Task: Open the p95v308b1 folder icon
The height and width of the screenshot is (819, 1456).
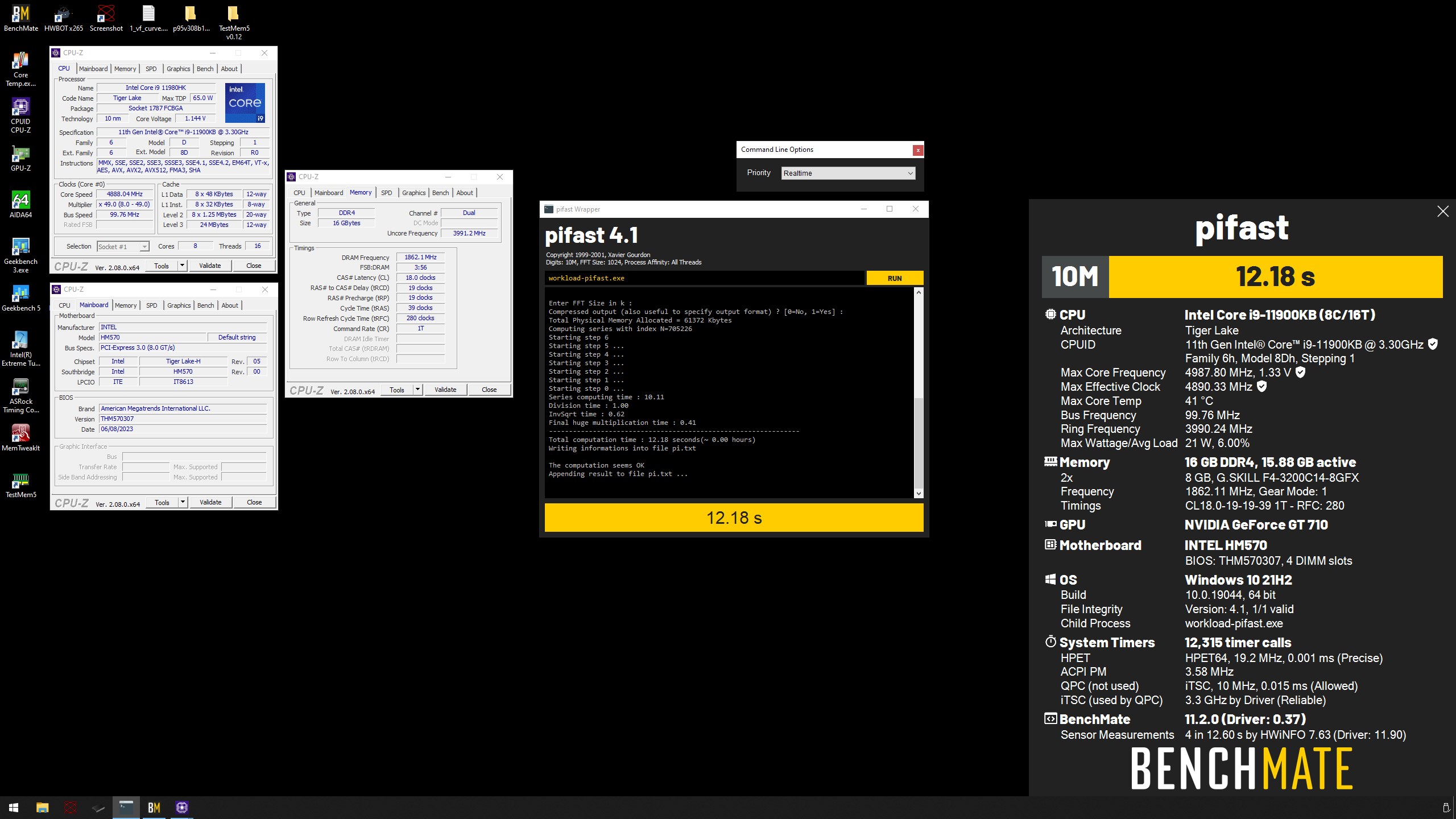Action: pyautogui.click(x=191, y=18)
